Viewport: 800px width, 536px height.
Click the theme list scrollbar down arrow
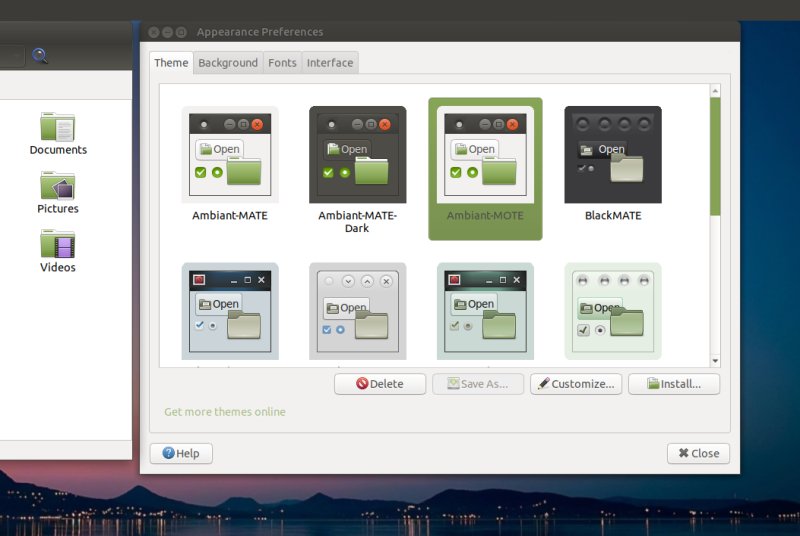coord(715,361)
